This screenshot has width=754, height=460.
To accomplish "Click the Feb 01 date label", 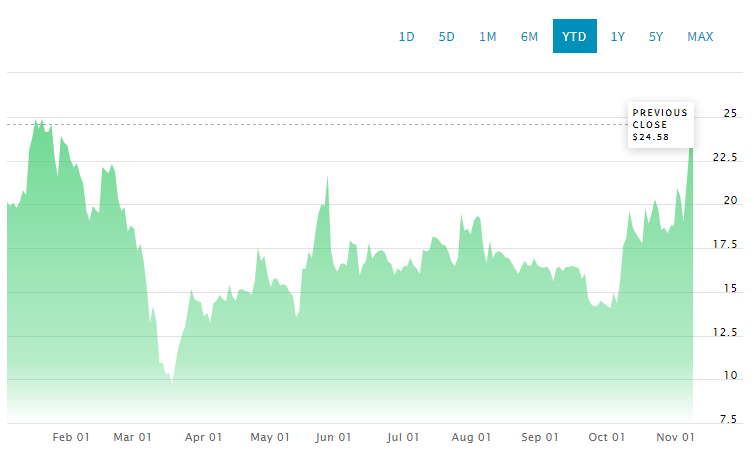I will (x=71, y=437).
